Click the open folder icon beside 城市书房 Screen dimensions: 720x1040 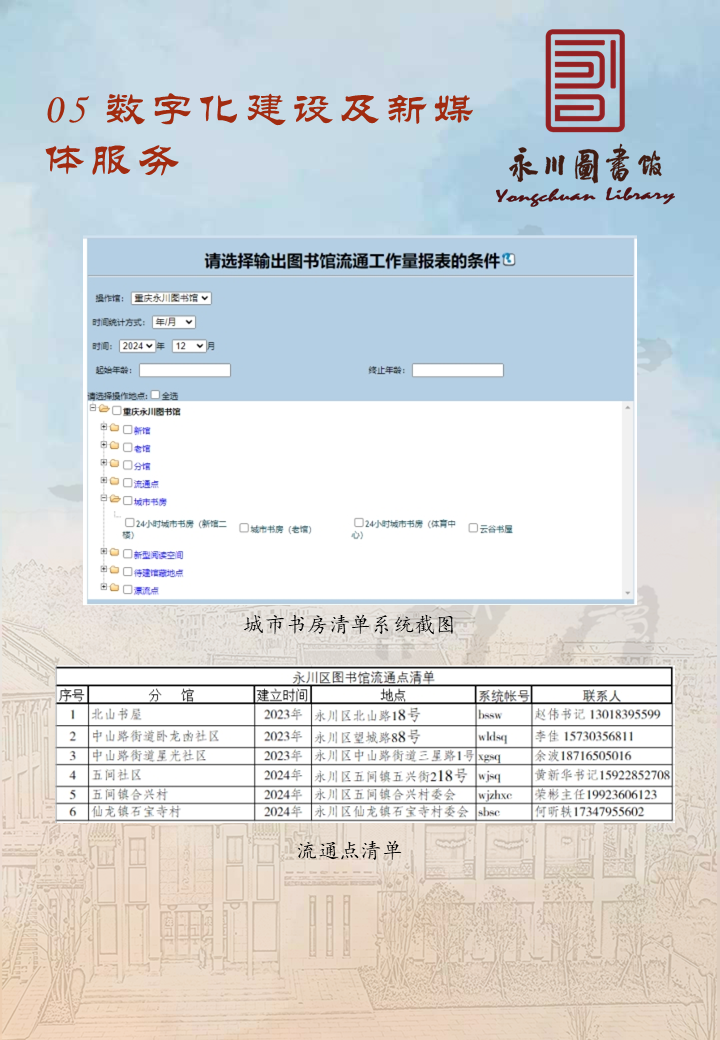115,499
